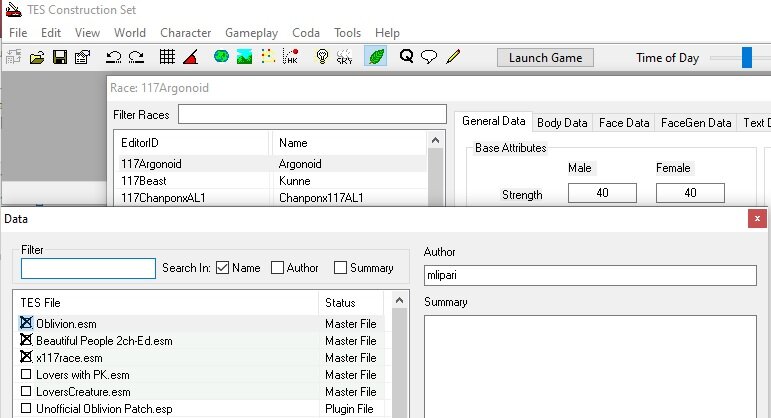Toggle the SKY icon
Viewport: 771px width, 418px height.
345,57
